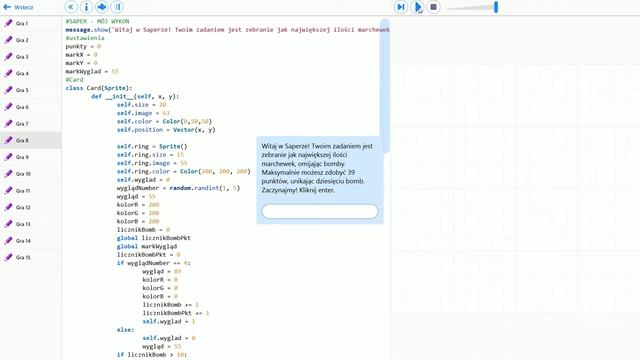
Task: Click the comment line '#ustawienia'
Action: (85, 38)
